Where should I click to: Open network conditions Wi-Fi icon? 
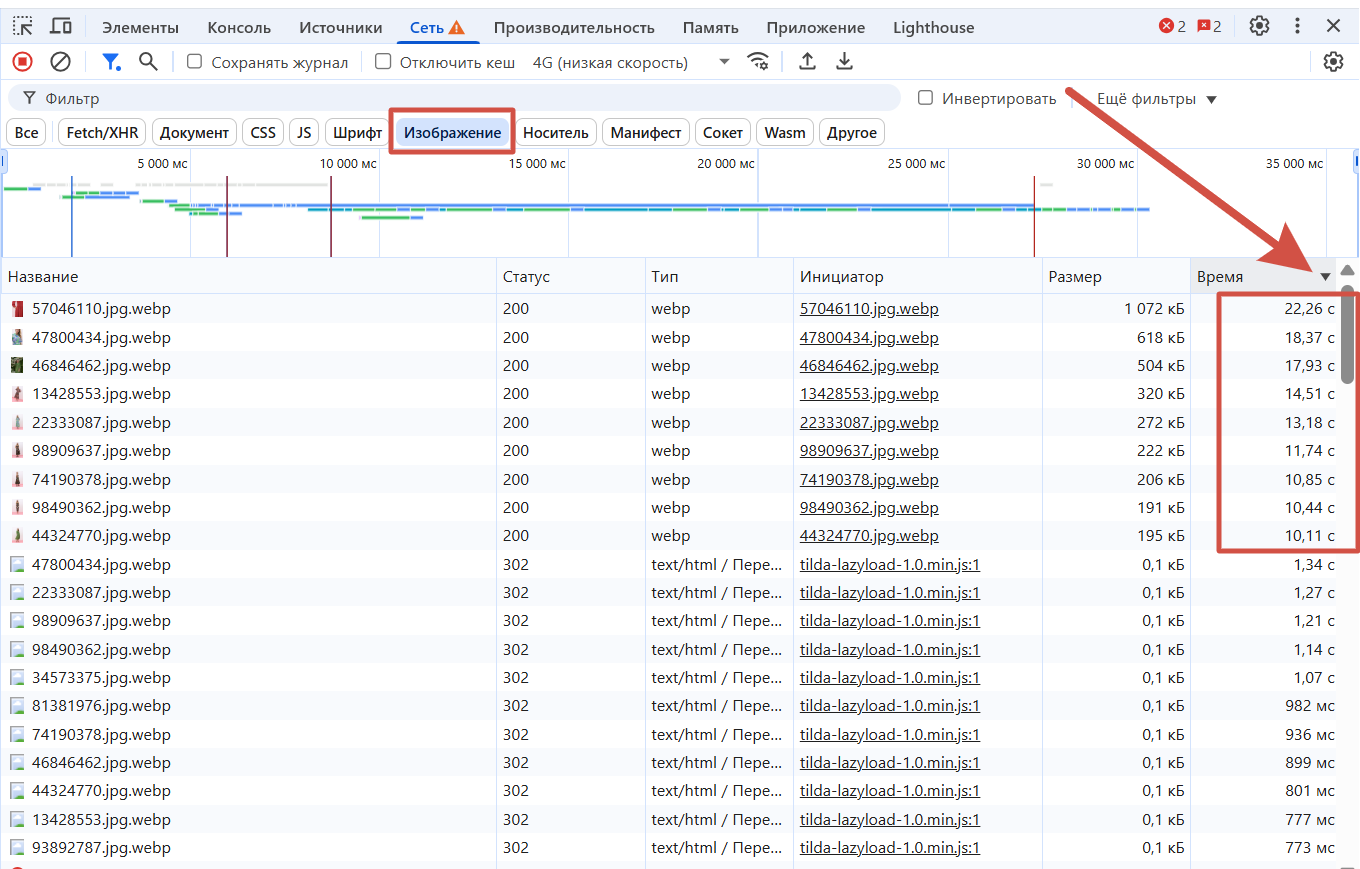[x=759, y=62]
